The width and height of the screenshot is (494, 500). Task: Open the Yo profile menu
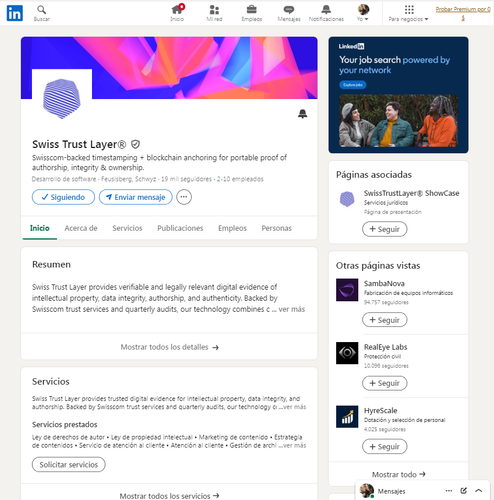[x=363, y=13]
